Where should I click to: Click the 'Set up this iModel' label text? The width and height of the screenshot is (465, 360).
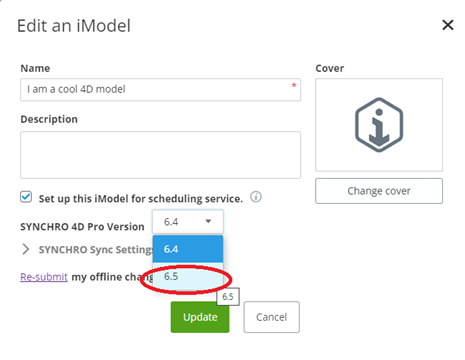click(141, 199)
